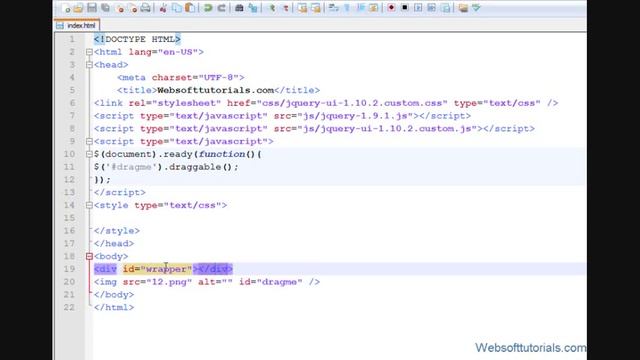Toggle show all characters icon
This screenshot has height=360, width=640.
click(347, 8)
